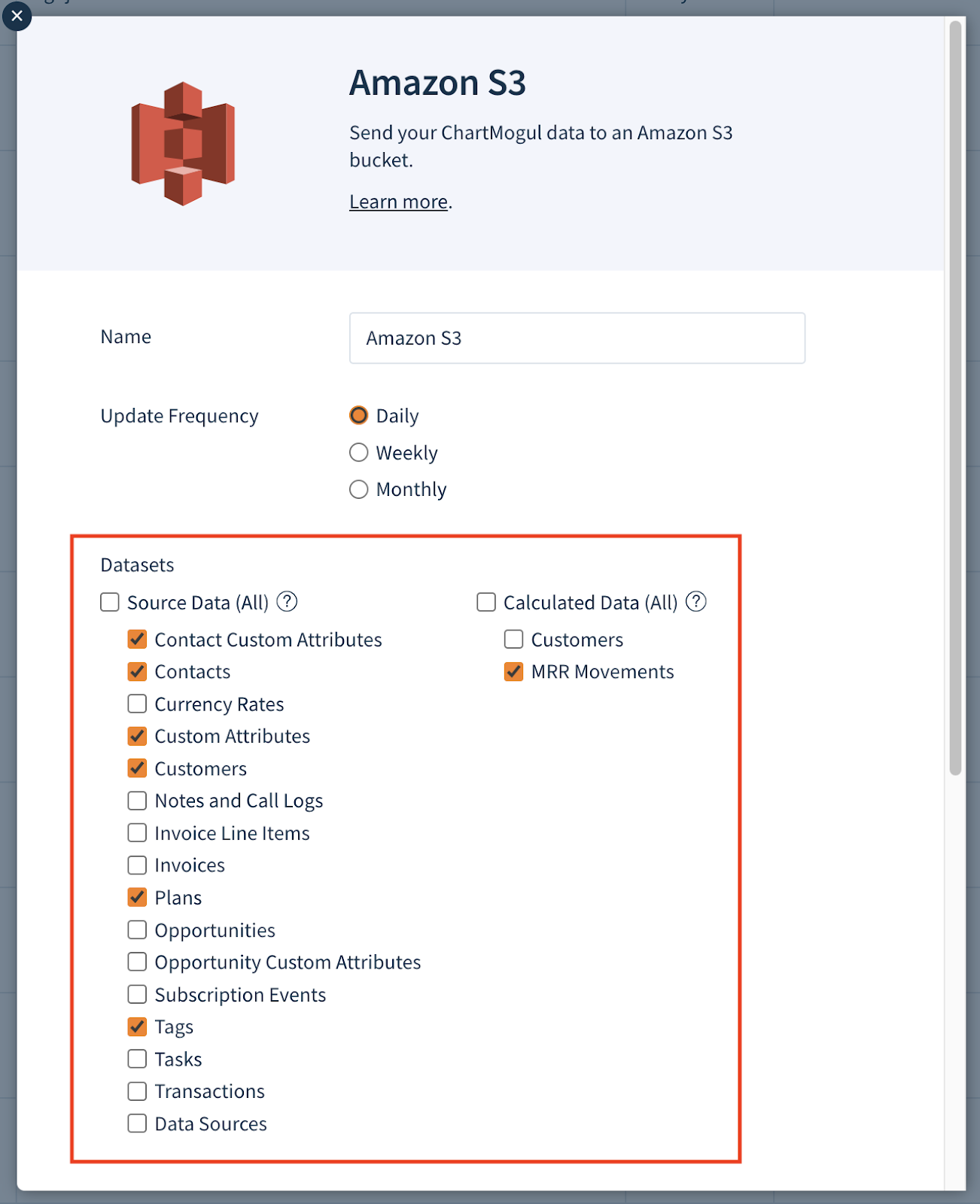Click the Amazon S3 title heading
980x1204 pixels.
[x=437, y=83]
